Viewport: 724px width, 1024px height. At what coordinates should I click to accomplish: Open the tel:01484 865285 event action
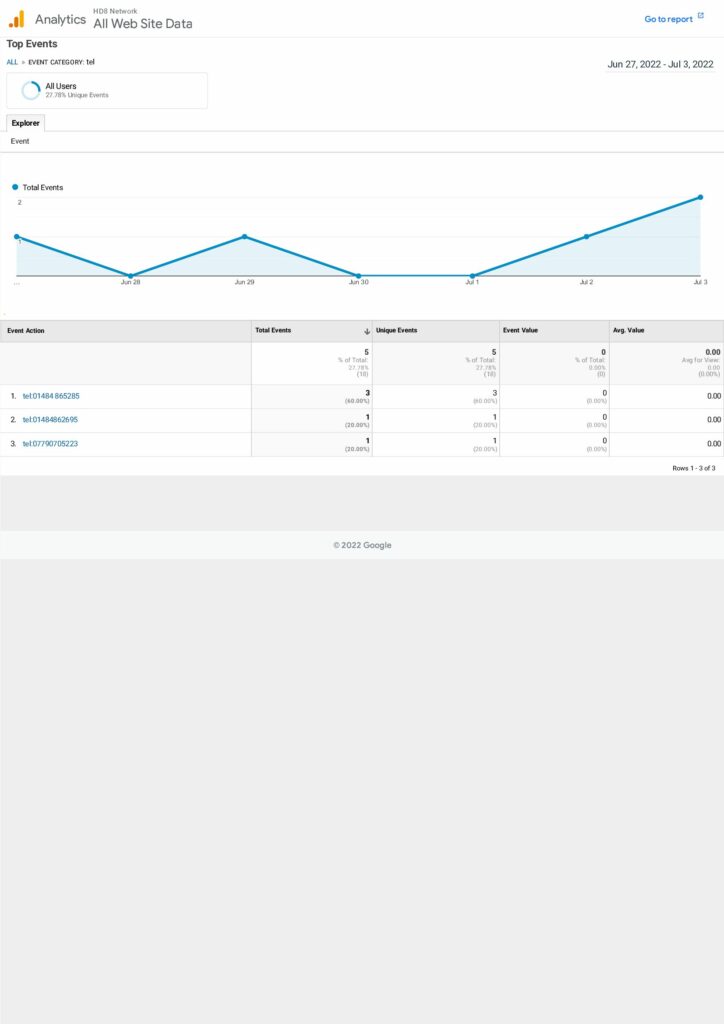51,396
